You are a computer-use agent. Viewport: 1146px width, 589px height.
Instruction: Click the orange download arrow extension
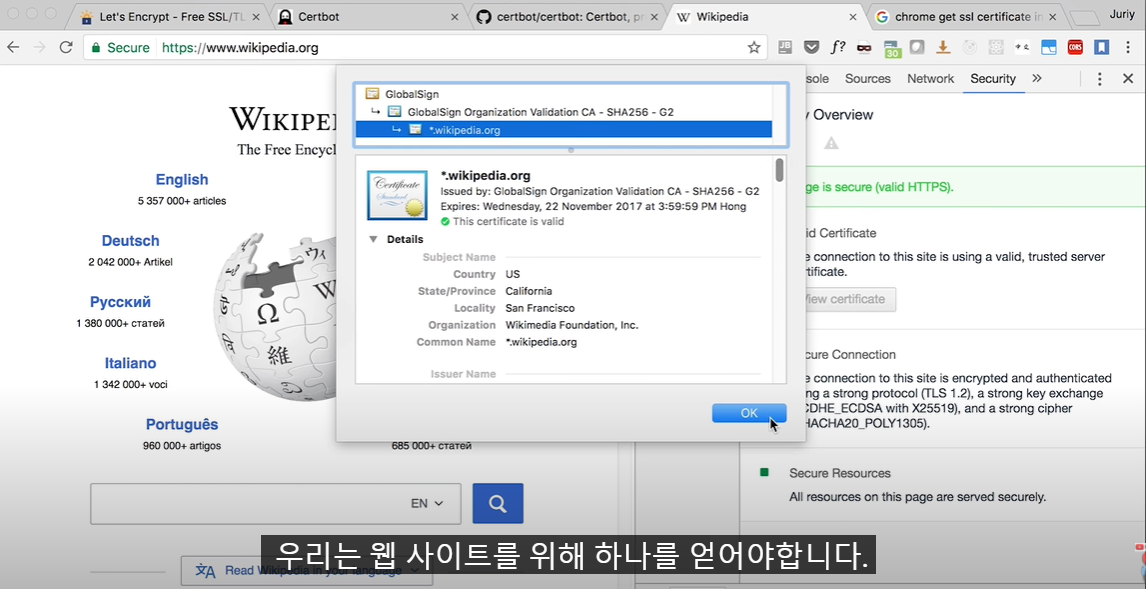tap(943, 48)
